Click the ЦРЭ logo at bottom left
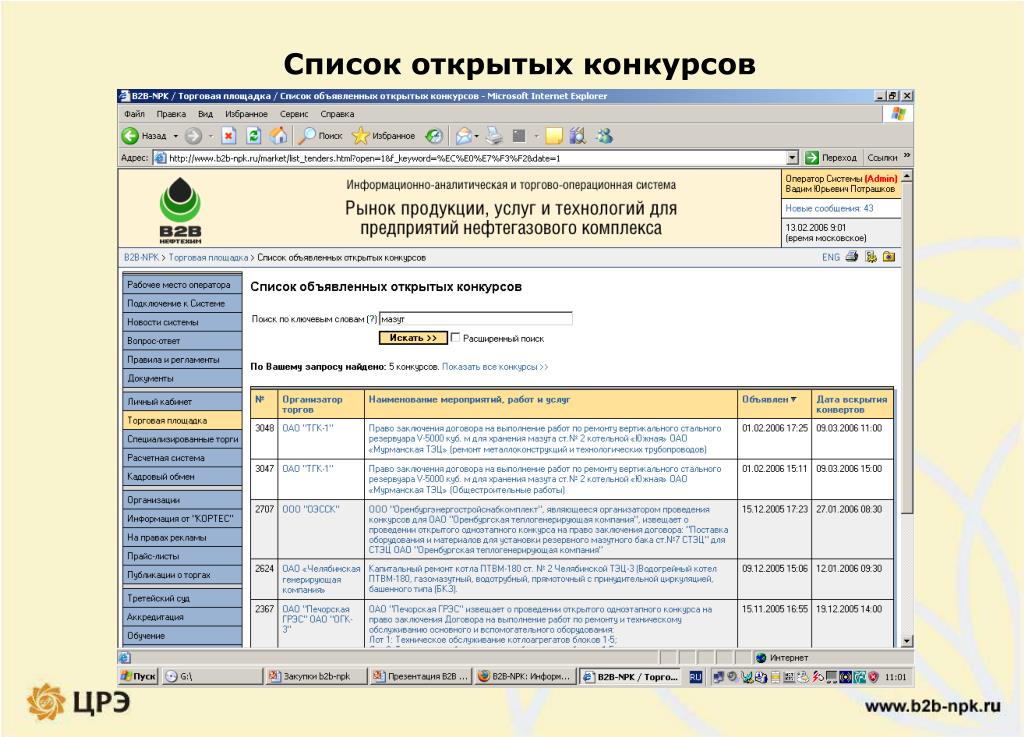The height and width of the screenshot is (737, 1024). pyautogui.click(x=78, y=702)
